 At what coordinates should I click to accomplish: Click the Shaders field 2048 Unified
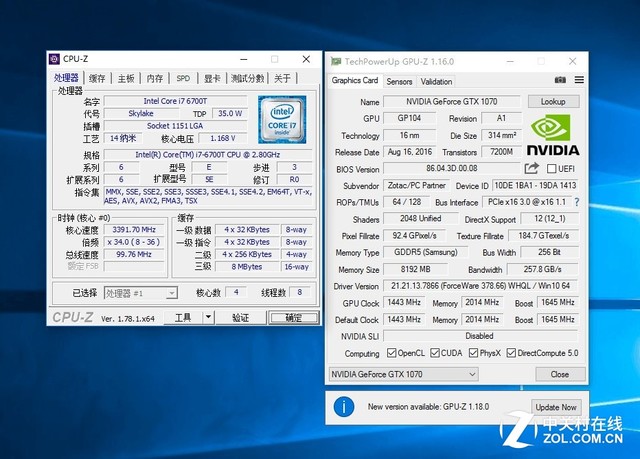click(420, 219)
